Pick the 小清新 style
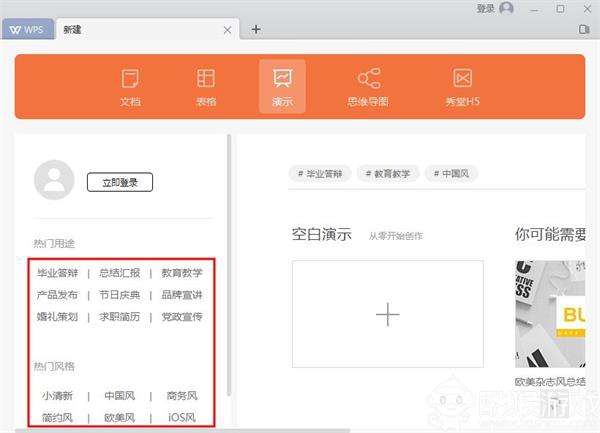600x433 pixels. pyautogui.click(x=57, y=396)
